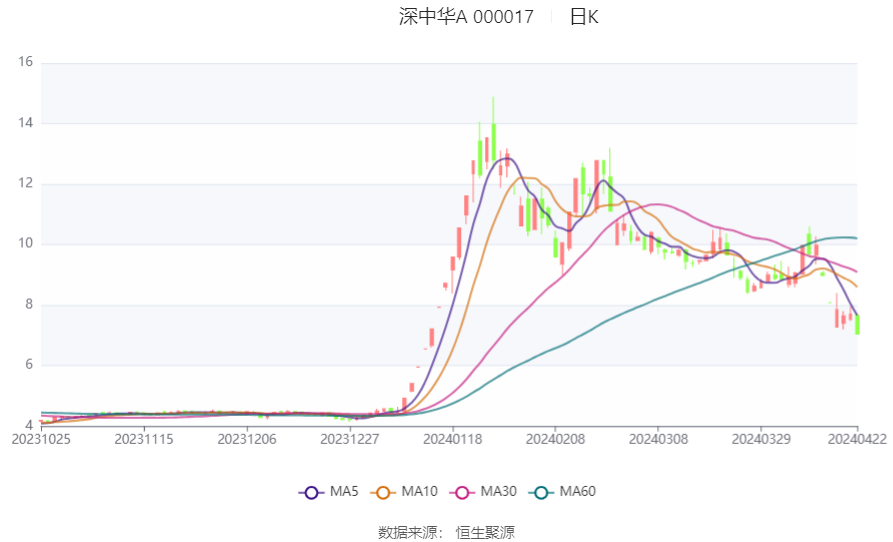This screenshot has width=893, height=542.
Task: Toggle the MA60 legend series
Action: pos(562,492)
